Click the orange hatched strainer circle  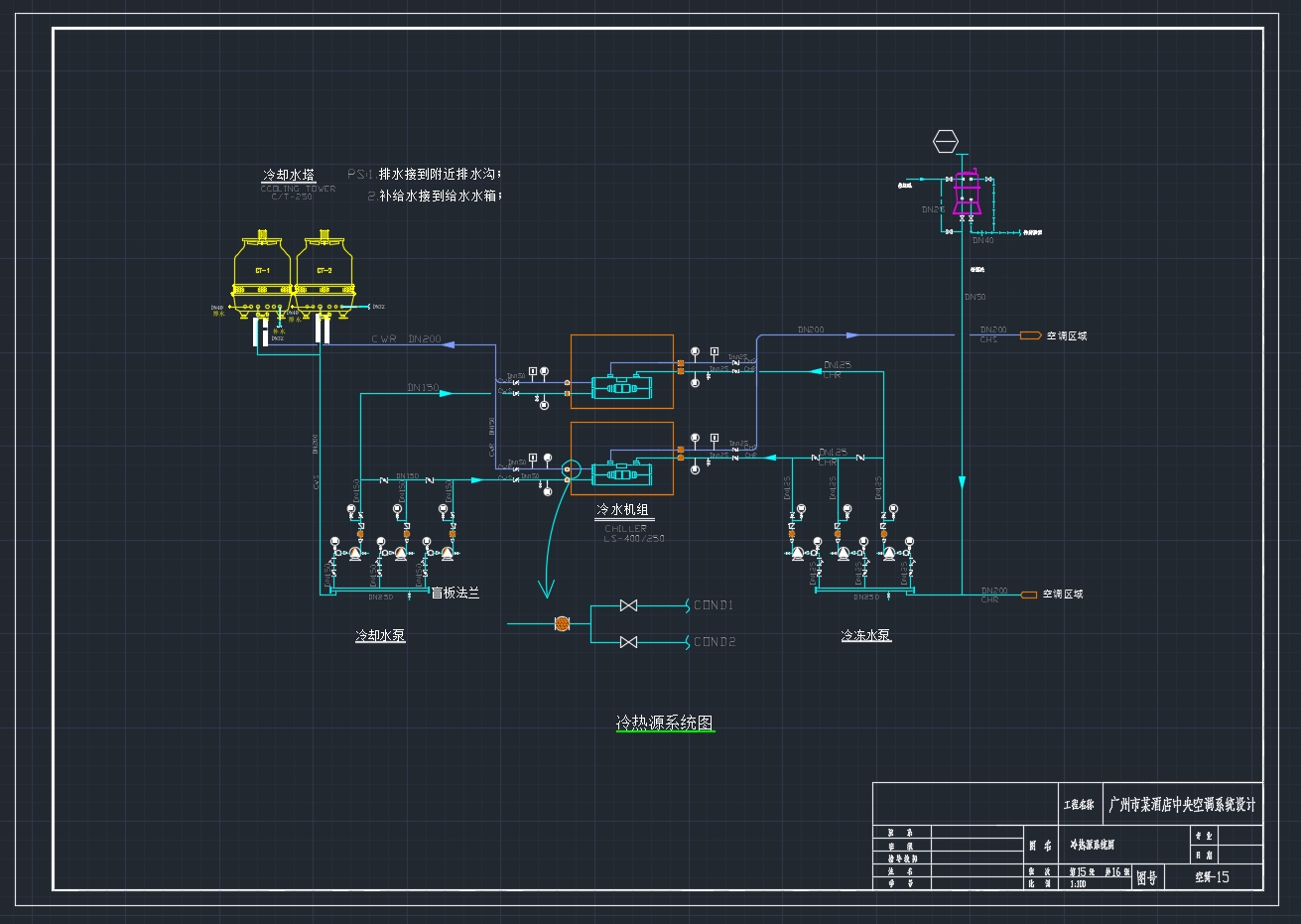[x=562, y=623]
